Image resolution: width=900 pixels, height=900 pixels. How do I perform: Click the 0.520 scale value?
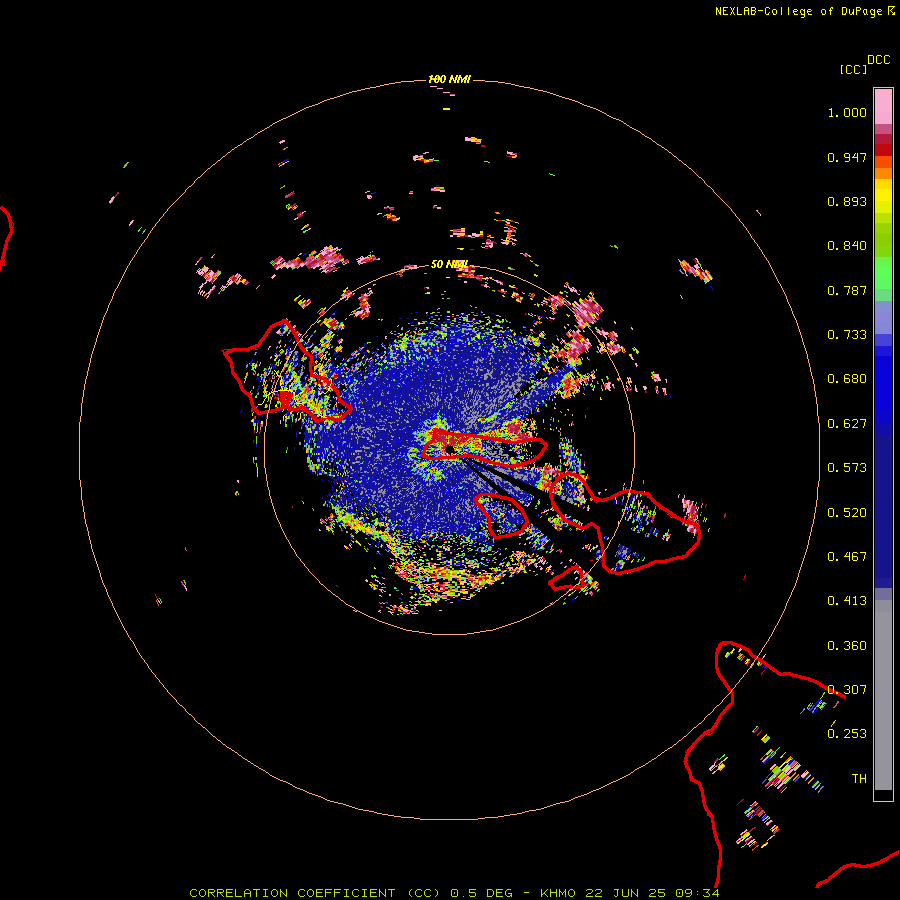point(847,513)
